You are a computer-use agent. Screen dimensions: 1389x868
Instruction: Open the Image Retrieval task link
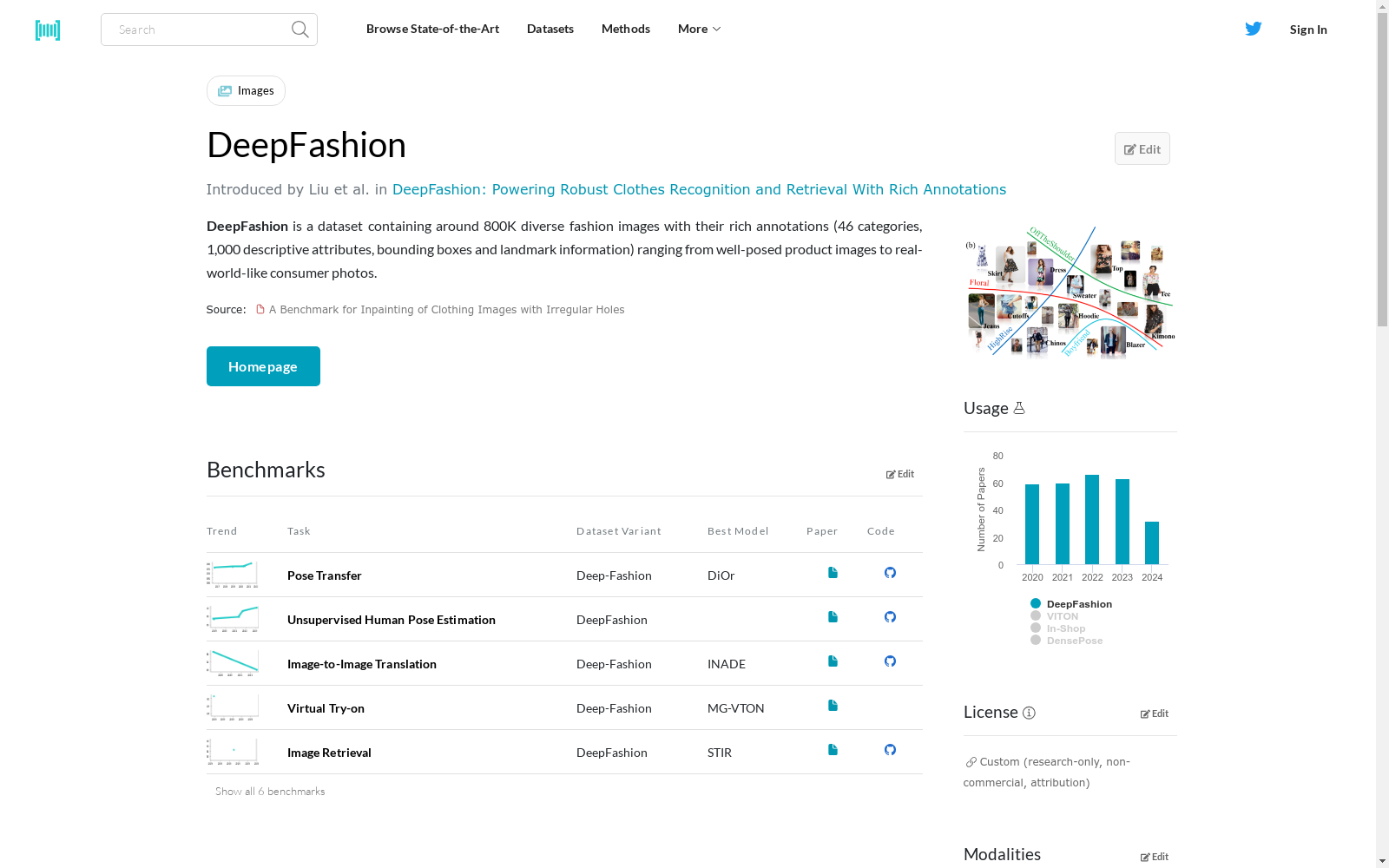329,753
